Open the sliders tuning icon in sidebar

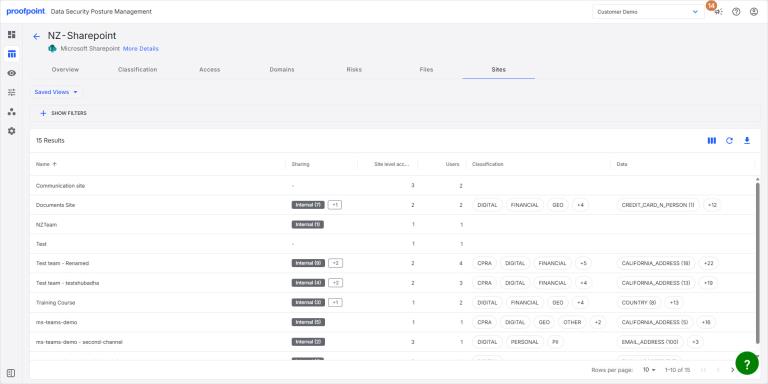pyautogui.click(x=12, y=92)
